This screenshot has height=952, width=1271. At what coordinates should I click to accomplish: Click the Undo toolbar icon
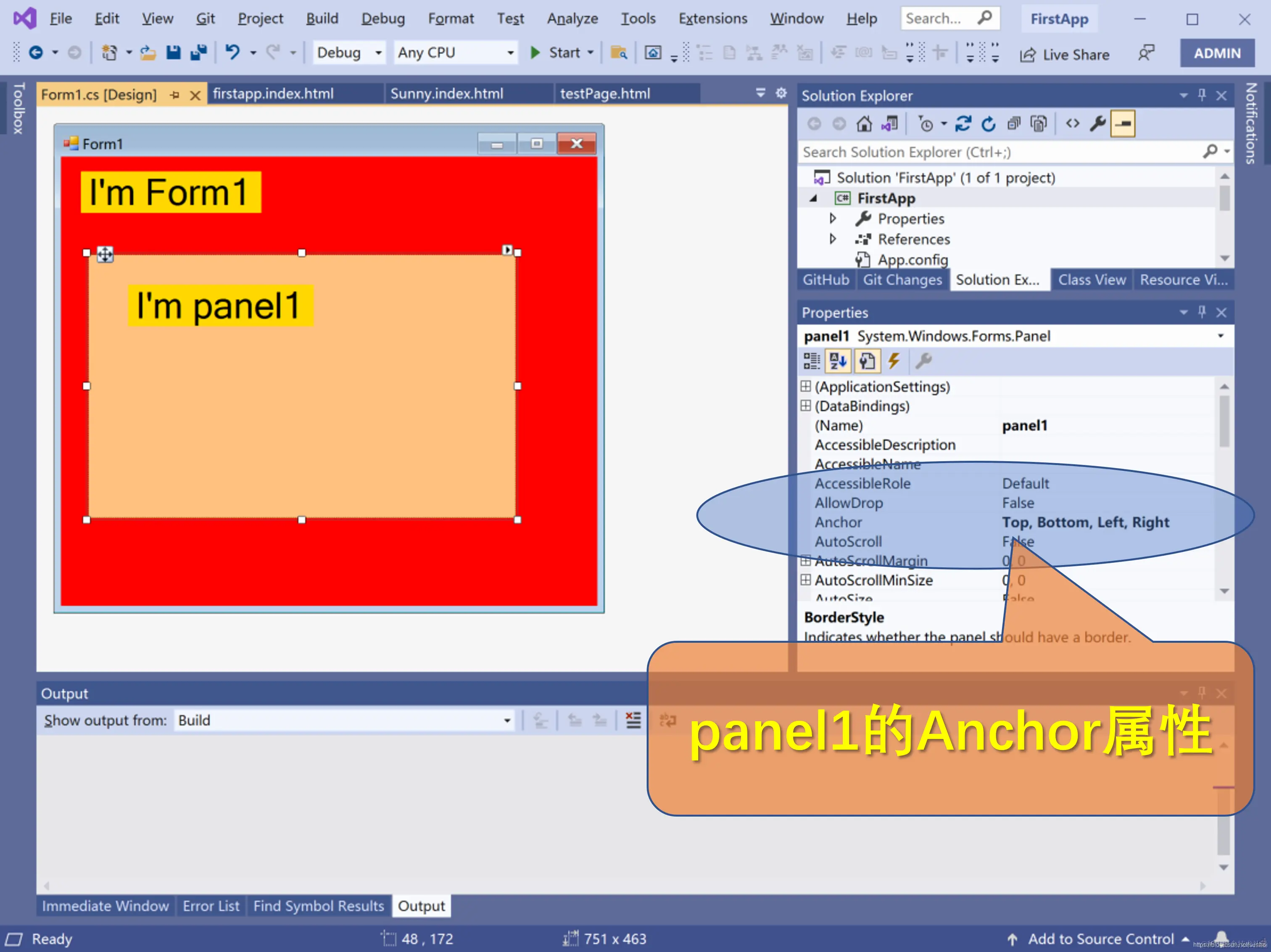click(232, 53)
